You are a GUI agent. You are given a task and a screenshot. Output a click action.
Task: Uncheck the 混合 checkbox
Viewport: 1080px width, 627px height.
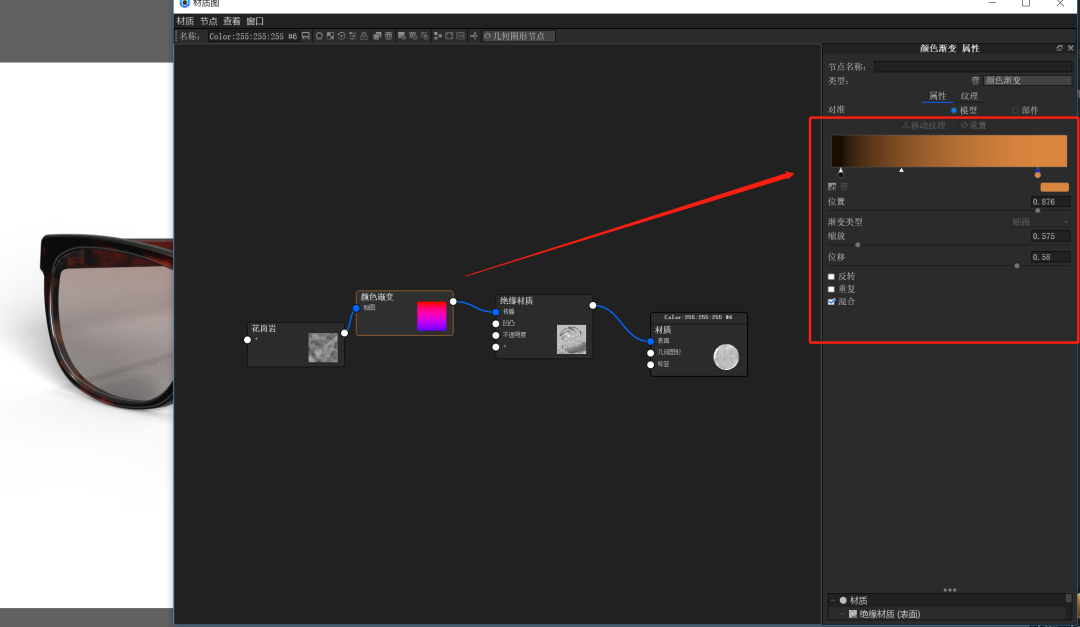click(x=831, y=302)
